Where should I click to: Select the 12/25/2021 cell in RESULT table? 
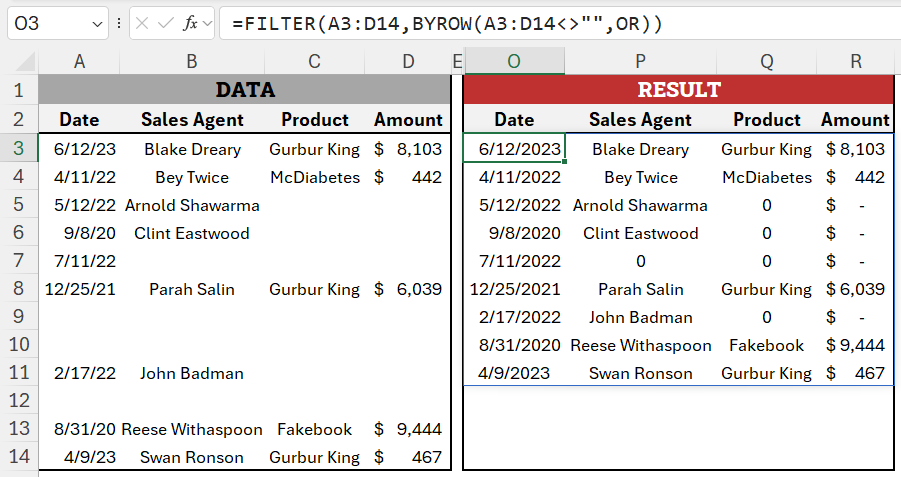[514, 289]
